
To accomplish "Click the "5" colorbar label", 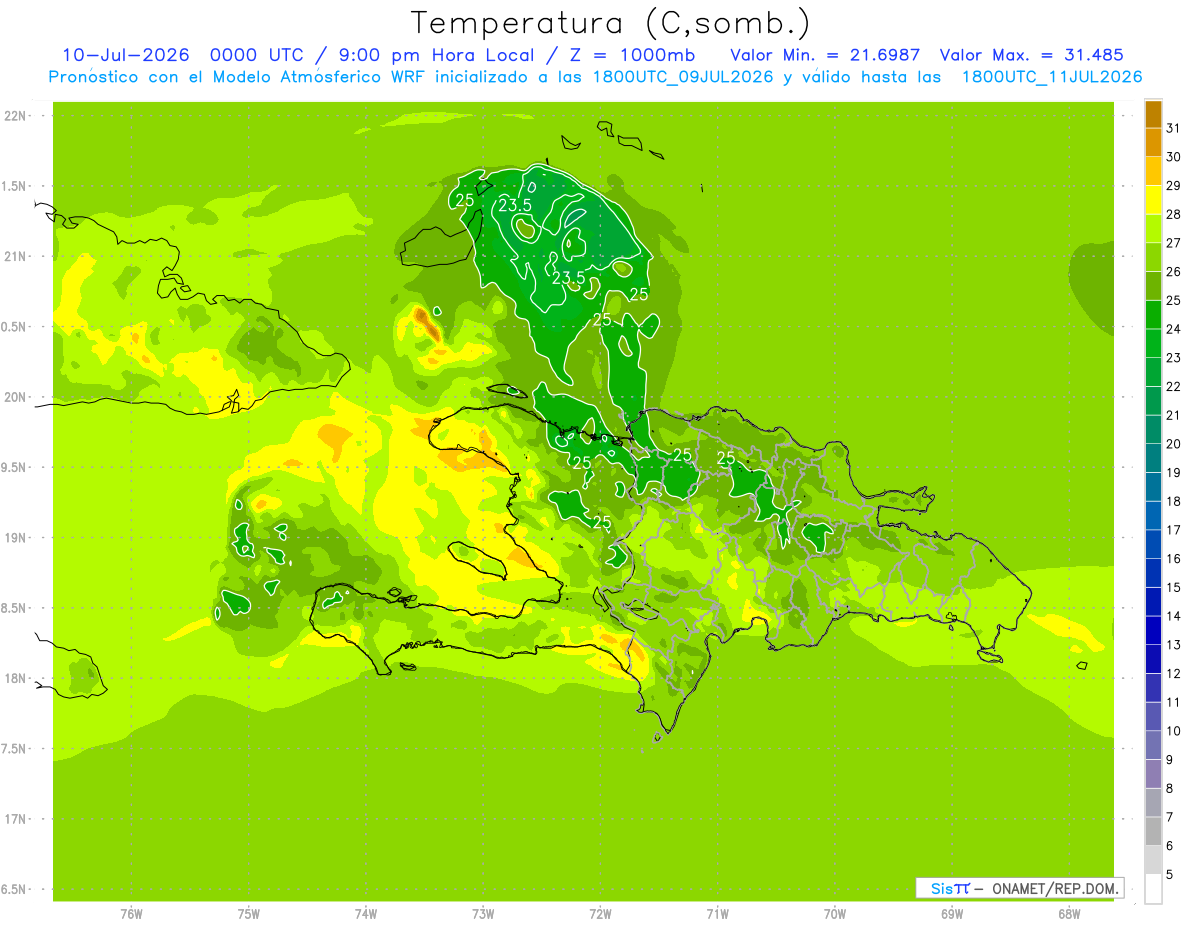I will 1169,875.
